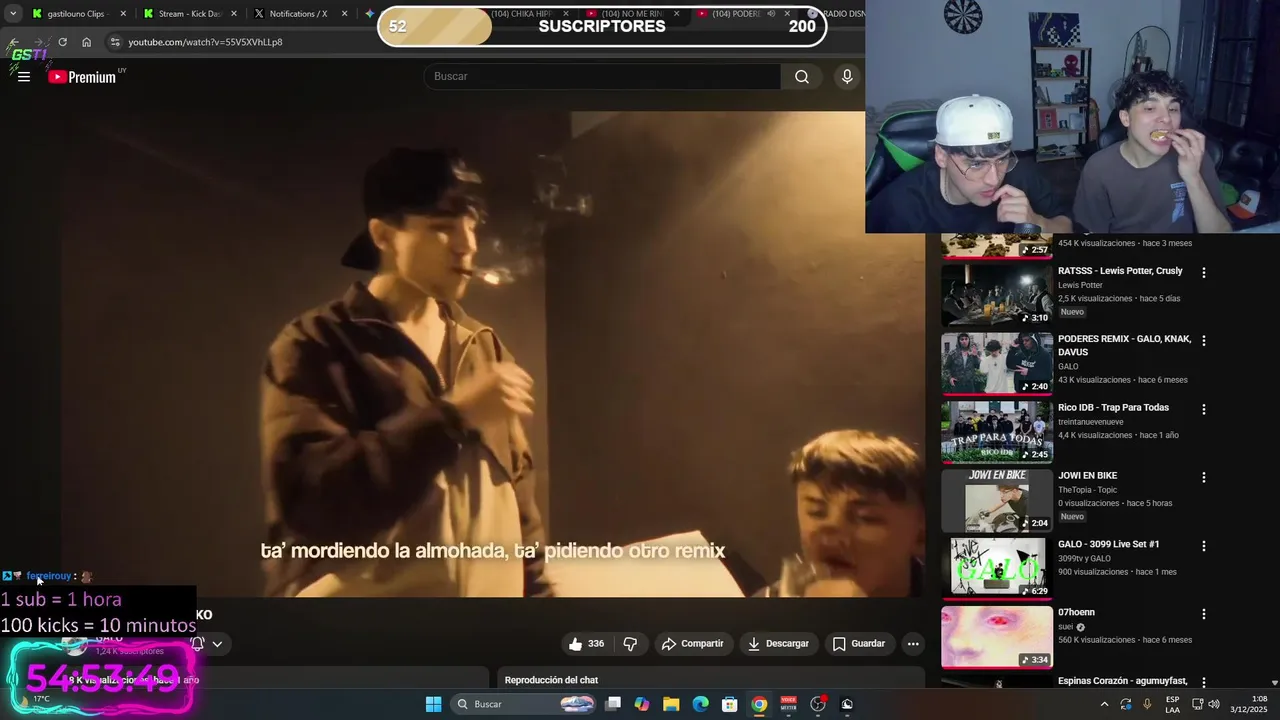The height and width of the screenshot is (720, 1280).
Task: Click the taskbar clock showing 1:08
Action: tap(1250, 704)
